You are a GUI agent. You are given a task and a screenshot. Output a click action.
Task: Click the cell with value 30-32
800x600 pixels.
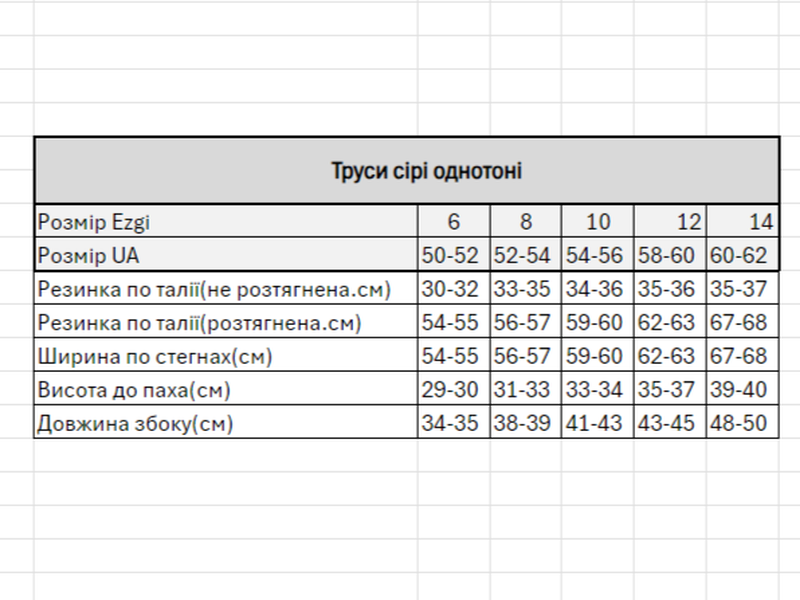pyautogui.click(x=454, y=289)
